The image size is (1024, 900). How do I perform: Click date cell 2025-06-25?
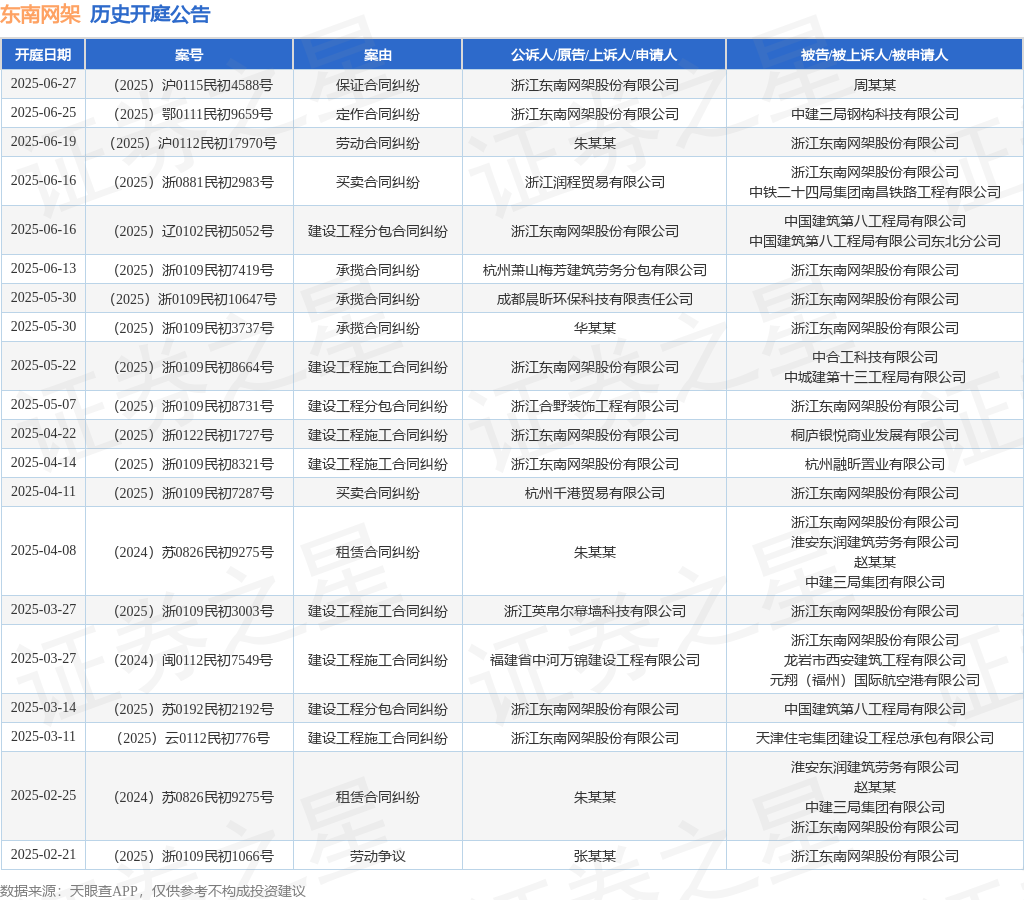(x=43, y=112)
